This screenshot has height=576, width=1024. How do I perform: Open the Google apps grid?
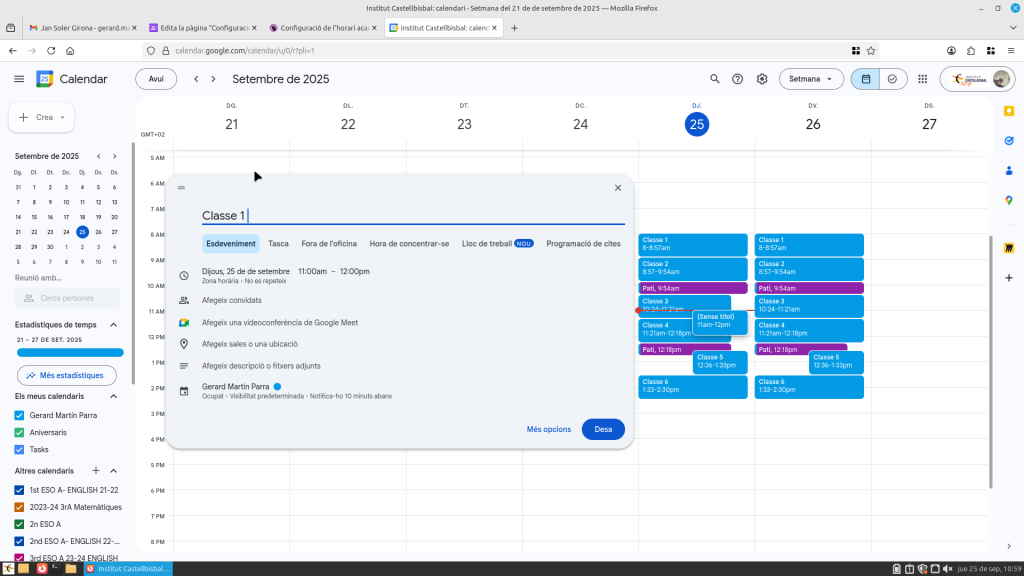921,79
